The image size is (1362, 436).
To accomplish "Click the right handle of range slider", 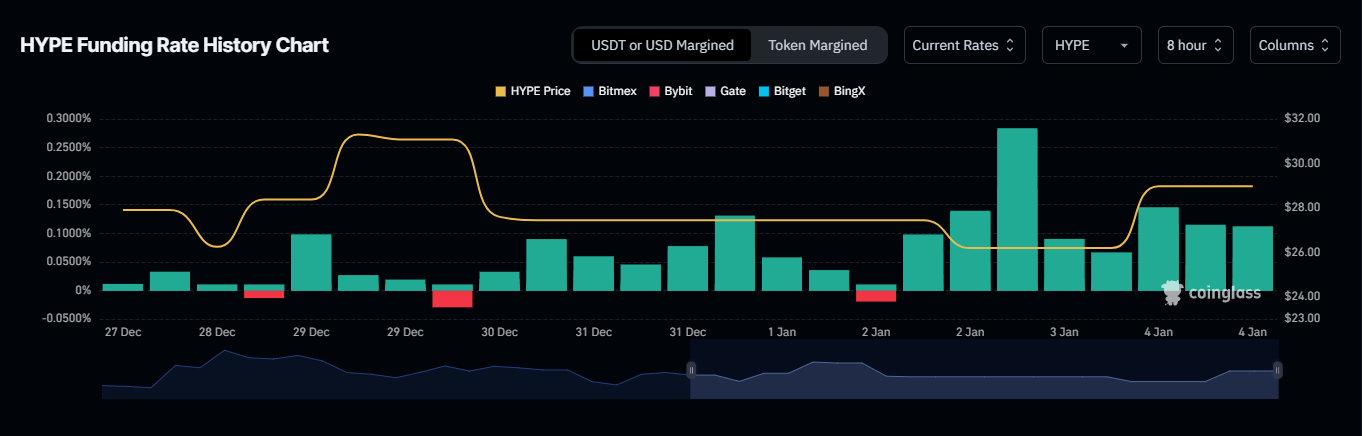I will click(x=1277, y=369).
